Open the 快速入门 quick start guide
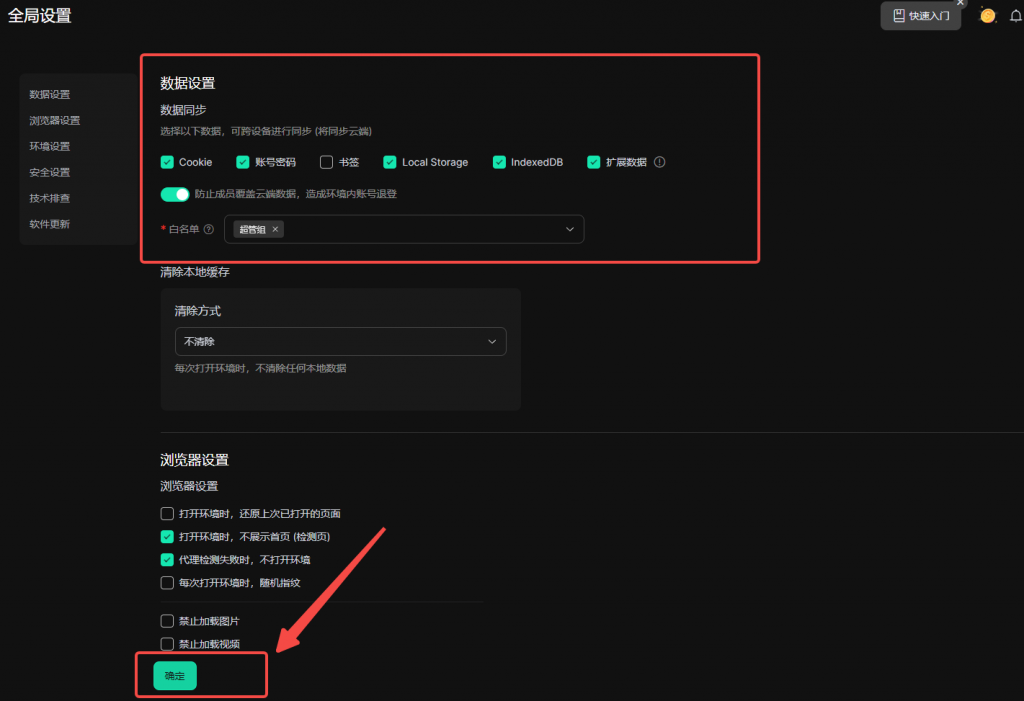The height and width of the screenshot is (701, 1024). click(920, 16)
